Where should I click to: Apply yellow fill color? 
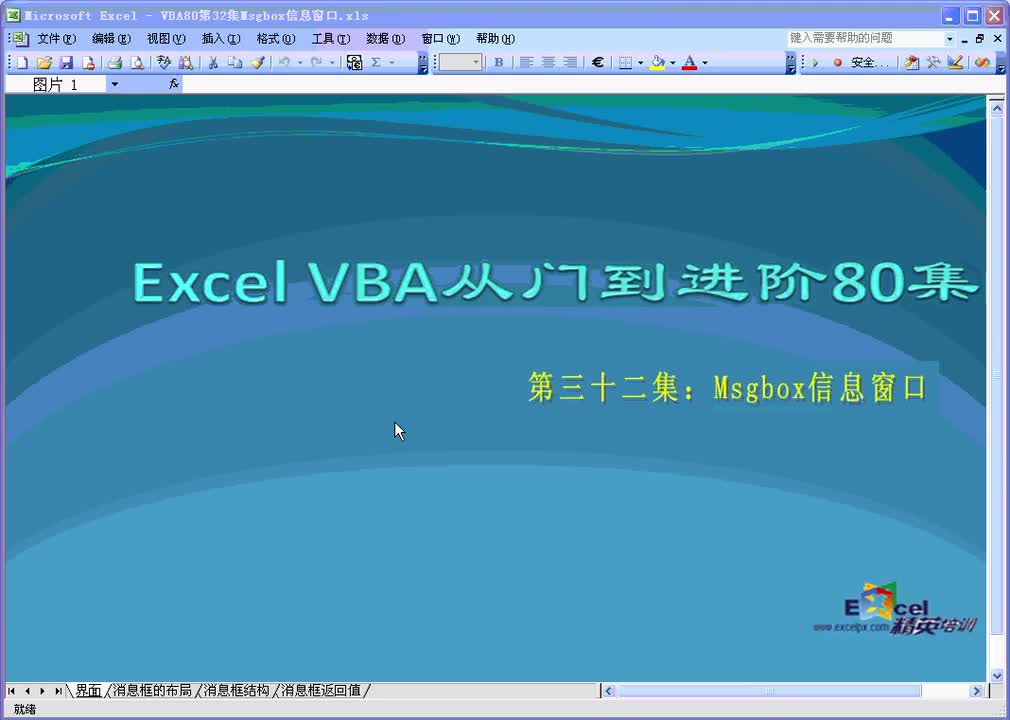pos(657,62)
